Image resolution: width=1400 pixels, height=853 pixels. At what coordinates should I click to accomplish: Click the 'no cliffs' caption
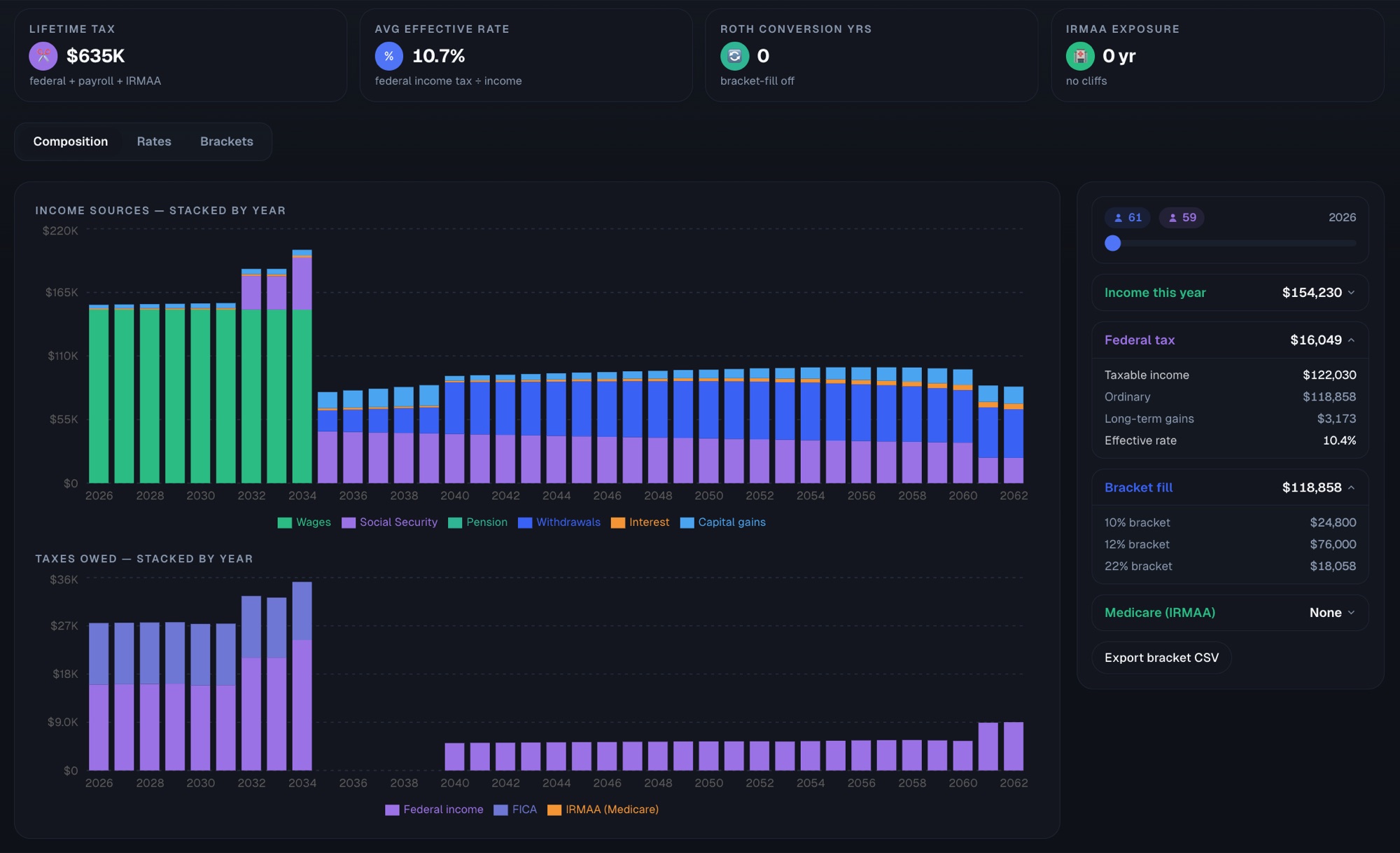coord(1086,81)
